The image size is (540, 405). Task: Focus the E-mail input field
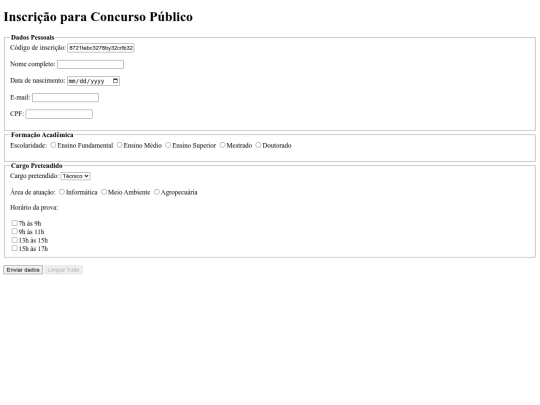pyautogui.click(x=65, y=98)
